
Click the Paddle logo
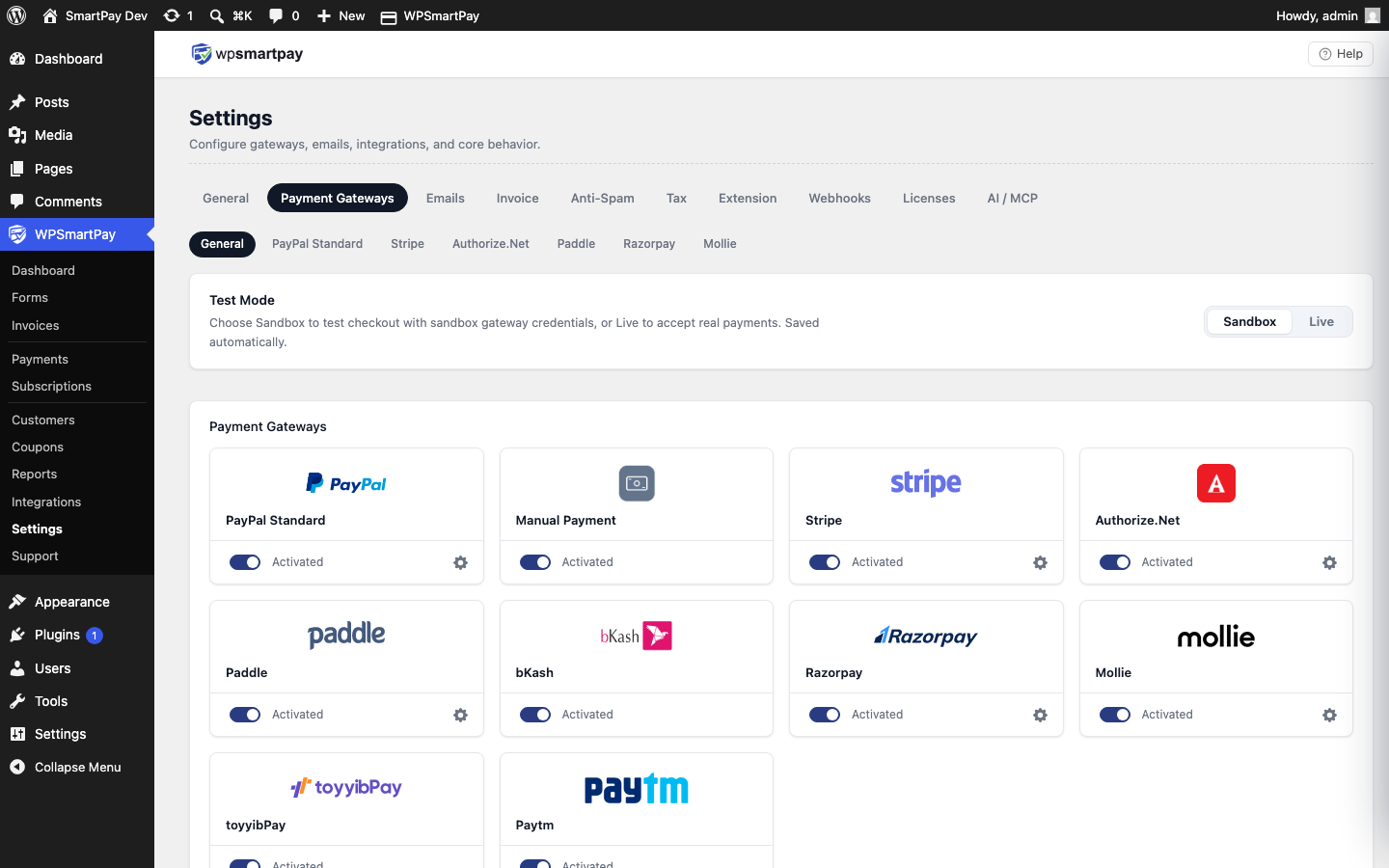coord(346,635)
